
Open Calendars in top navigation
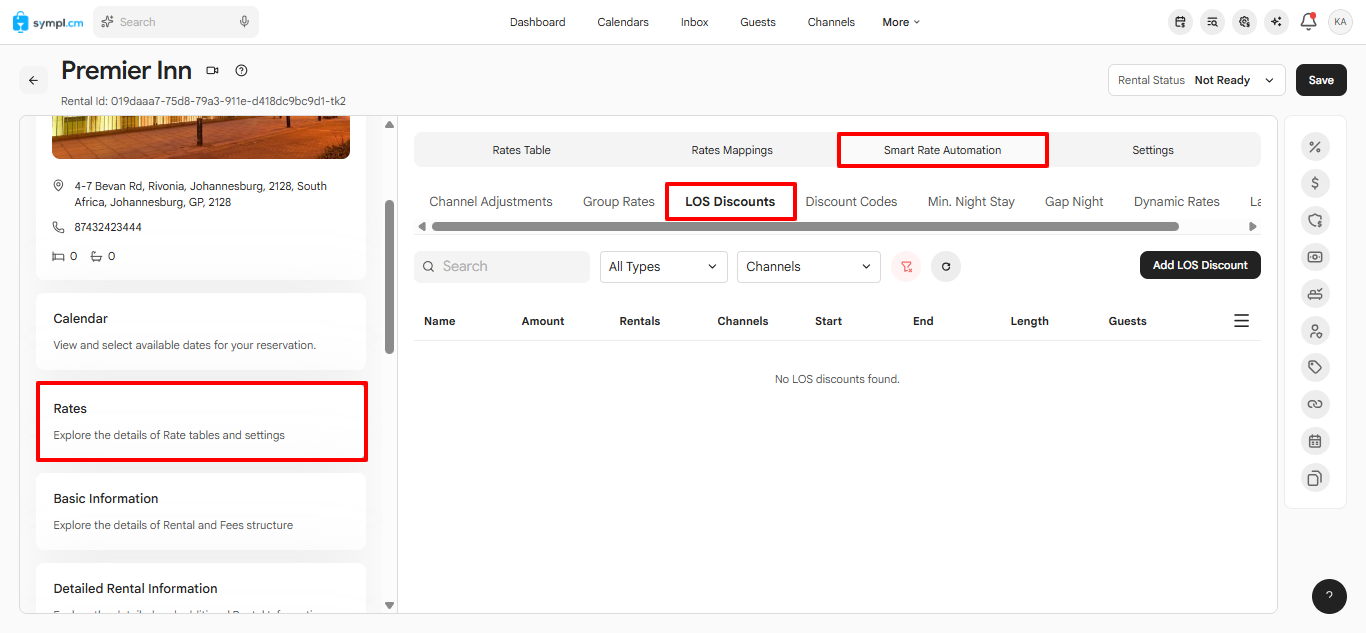coord(623,22)
